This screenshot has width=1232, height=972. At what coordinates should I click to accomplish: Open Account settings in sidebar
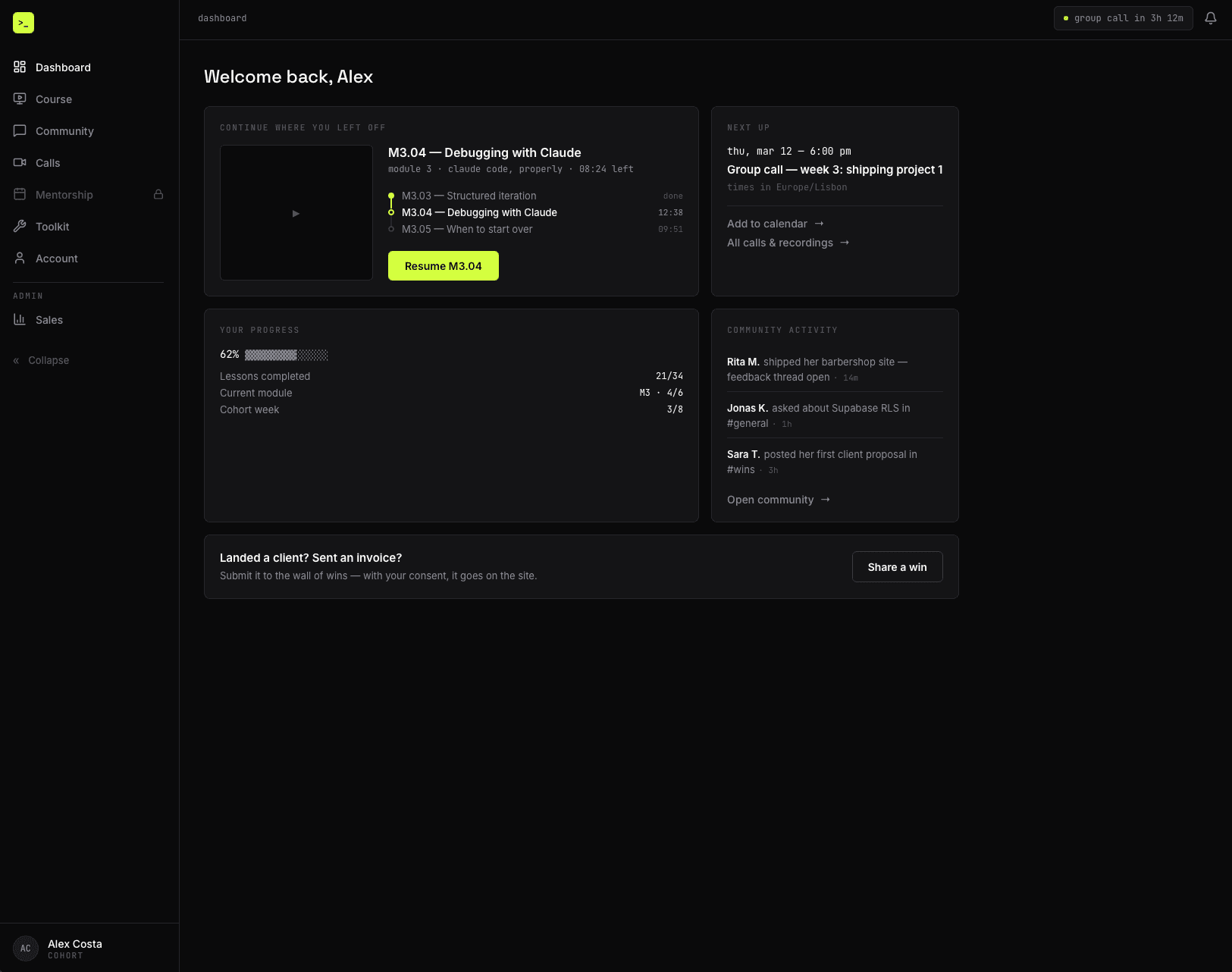[x=89, y=258]
